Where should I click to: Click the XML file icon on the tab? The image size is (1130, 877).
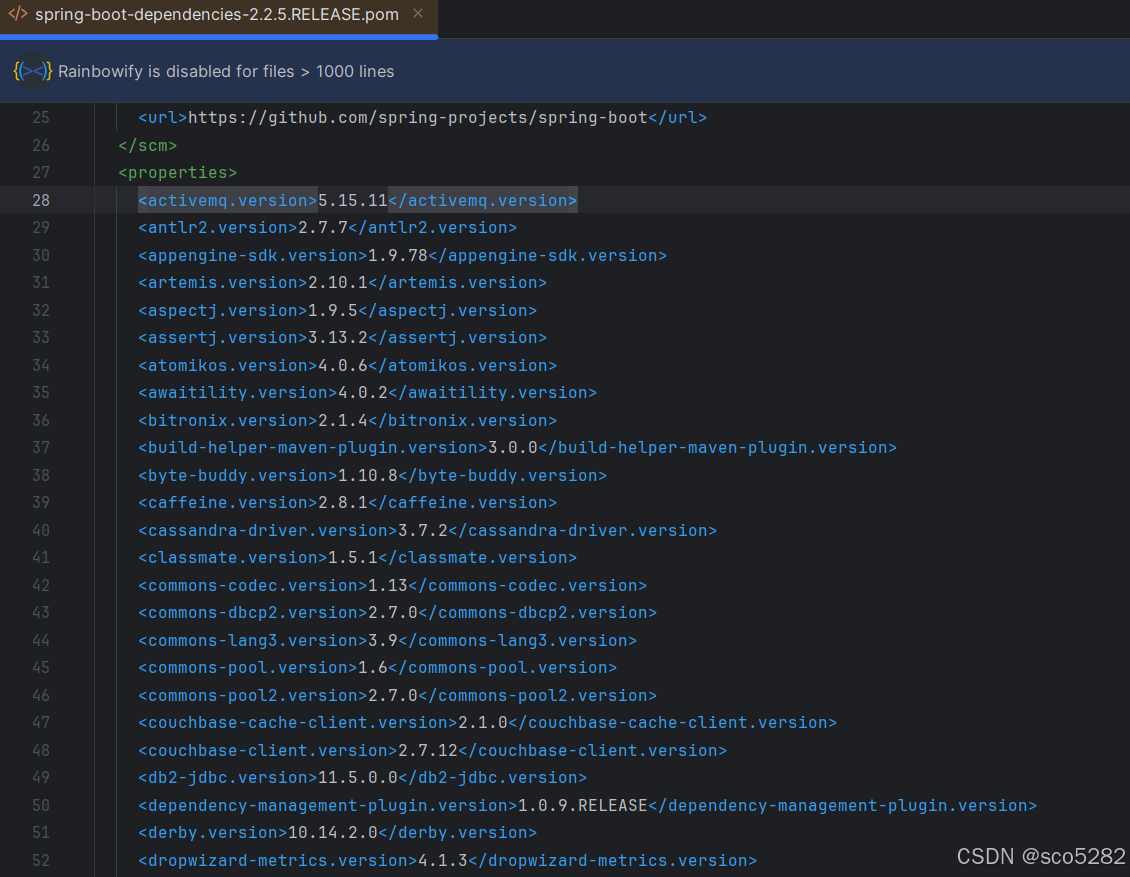pyautogui.click(x=17, y=14)
